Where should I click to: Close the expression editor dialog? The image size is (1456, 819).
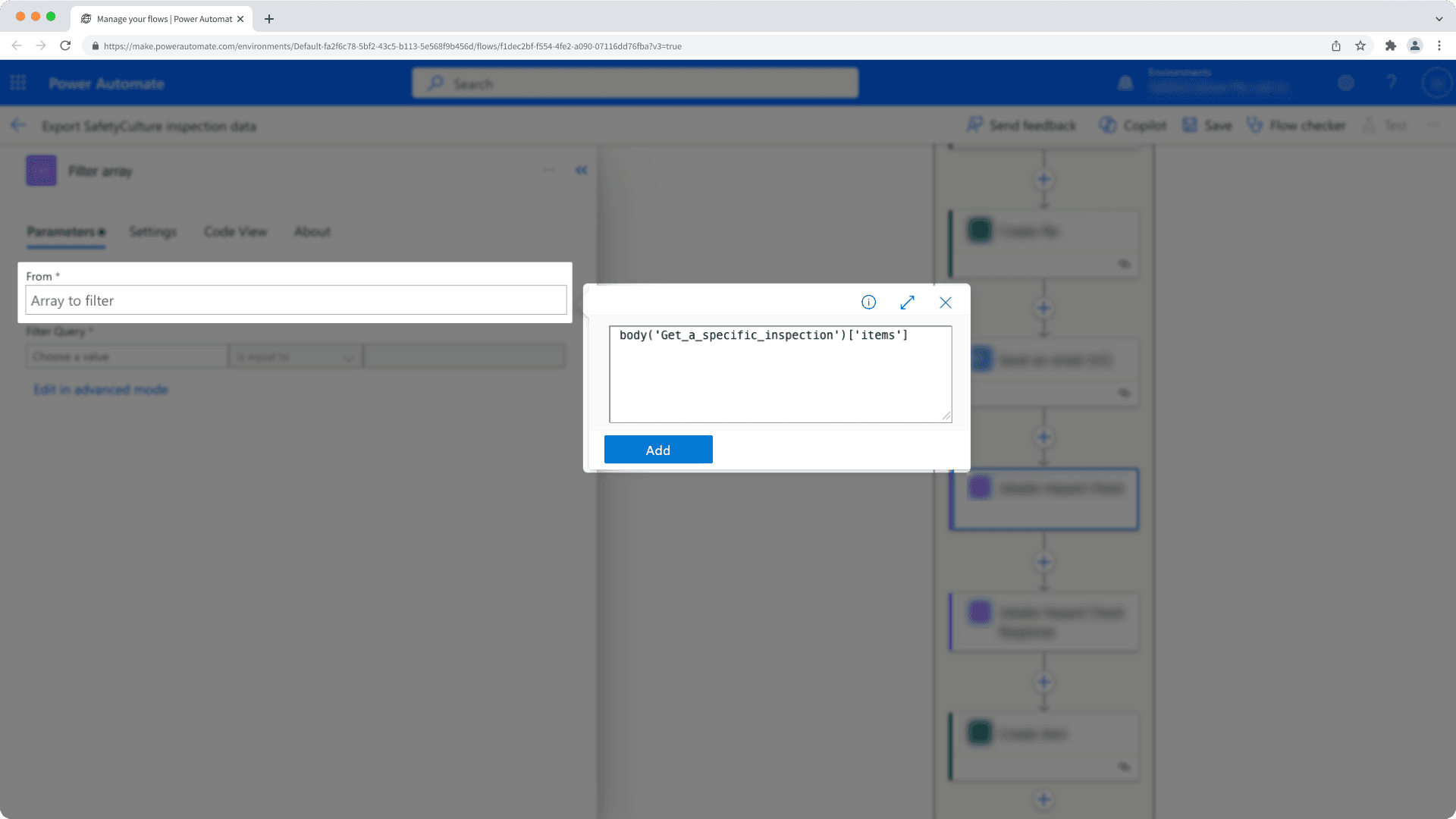point(945,302)
